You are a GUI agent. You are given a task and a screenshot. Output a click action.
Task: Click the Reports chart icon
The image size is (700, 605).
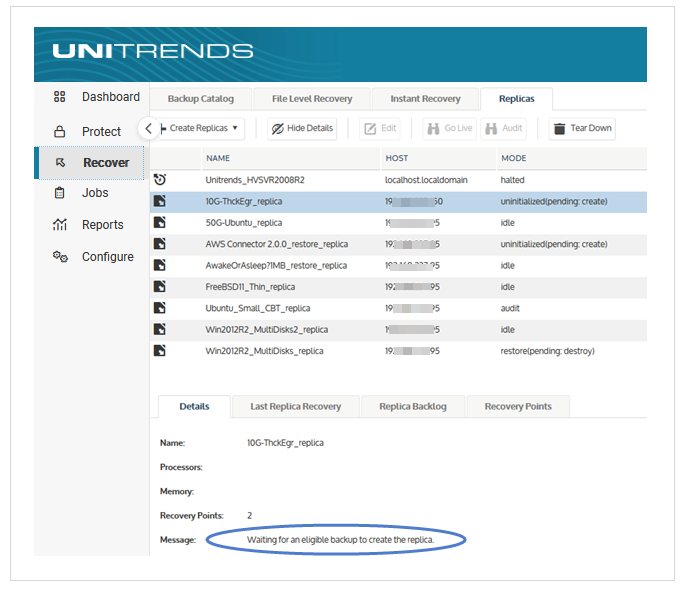point(60,224)
